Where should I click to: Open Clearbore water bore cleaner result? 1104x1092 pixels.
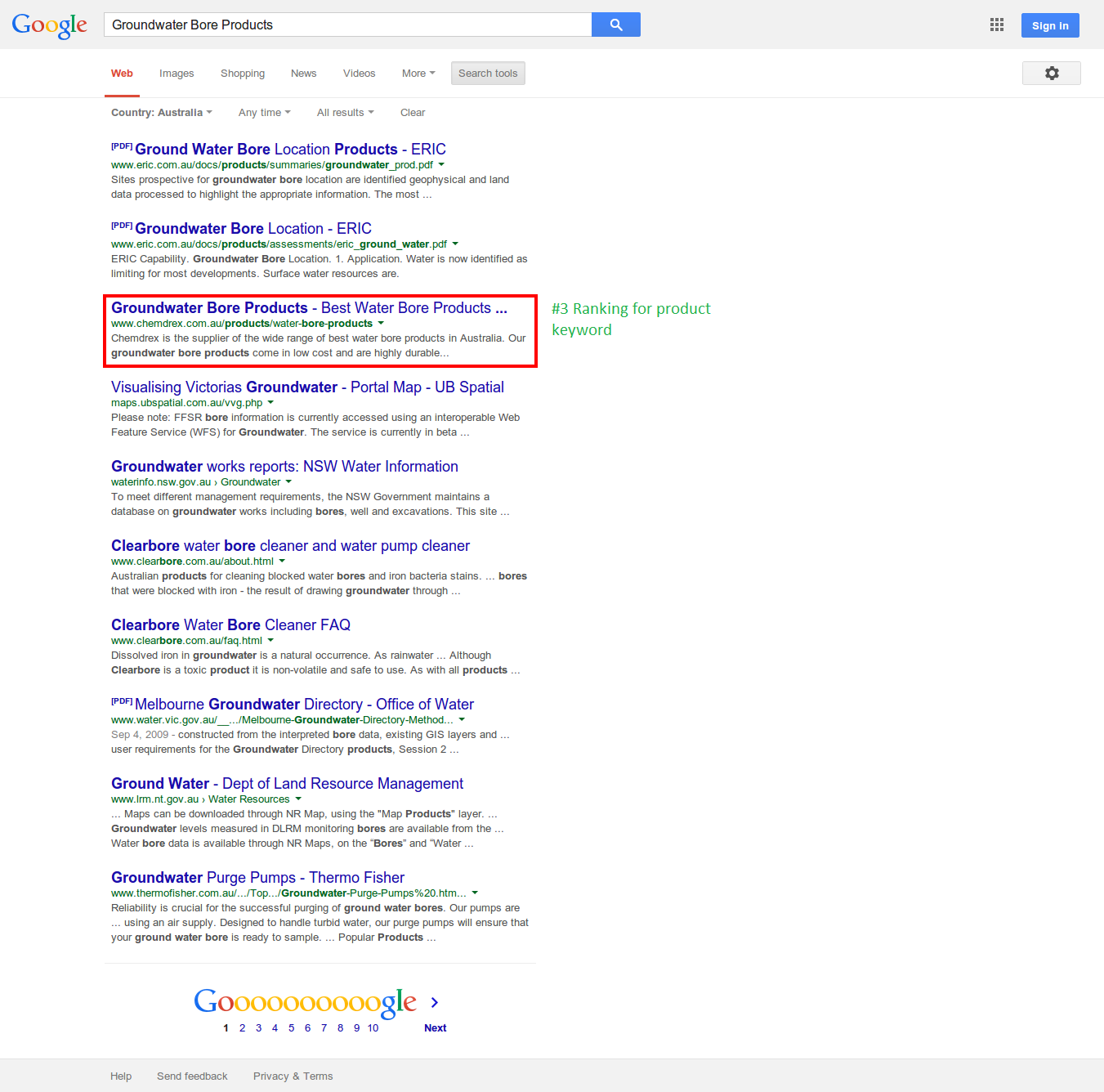coord(290,545)
